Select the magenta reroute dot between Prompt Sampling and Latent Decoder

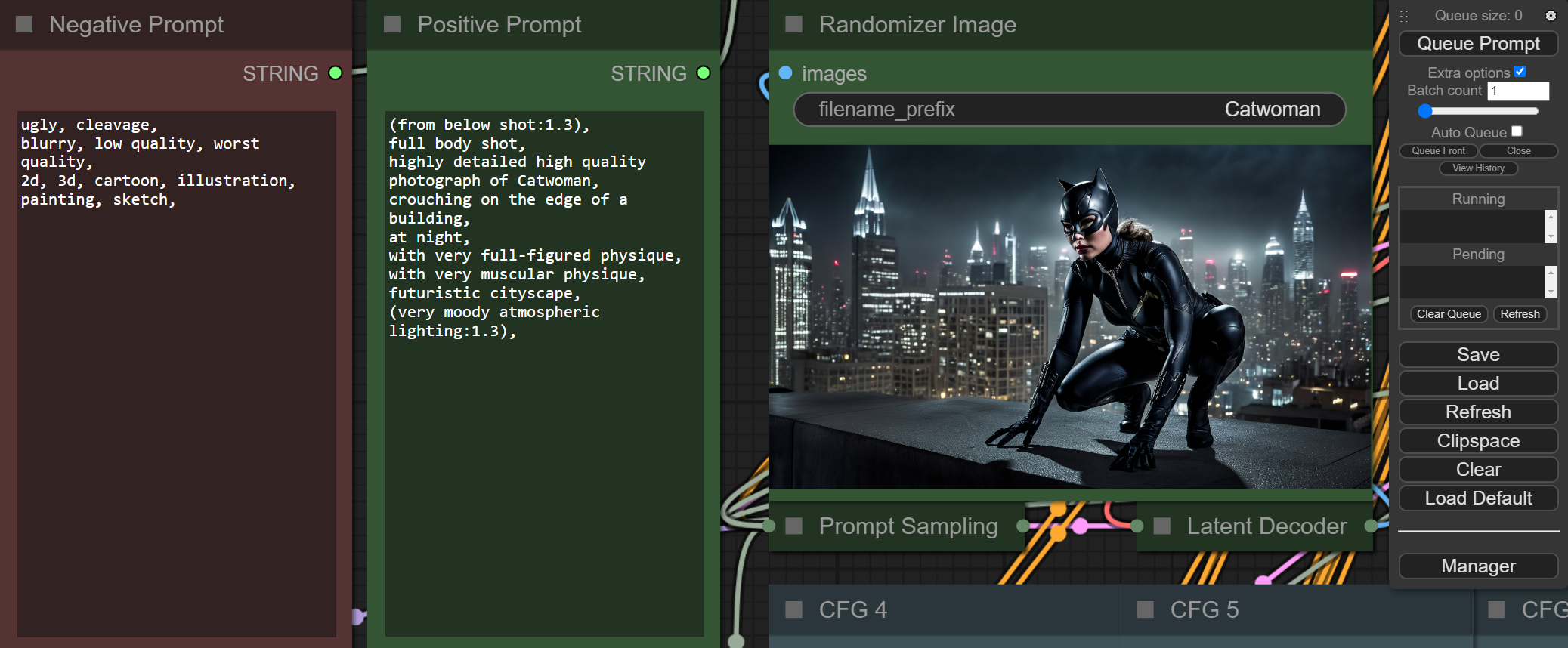1081,526
